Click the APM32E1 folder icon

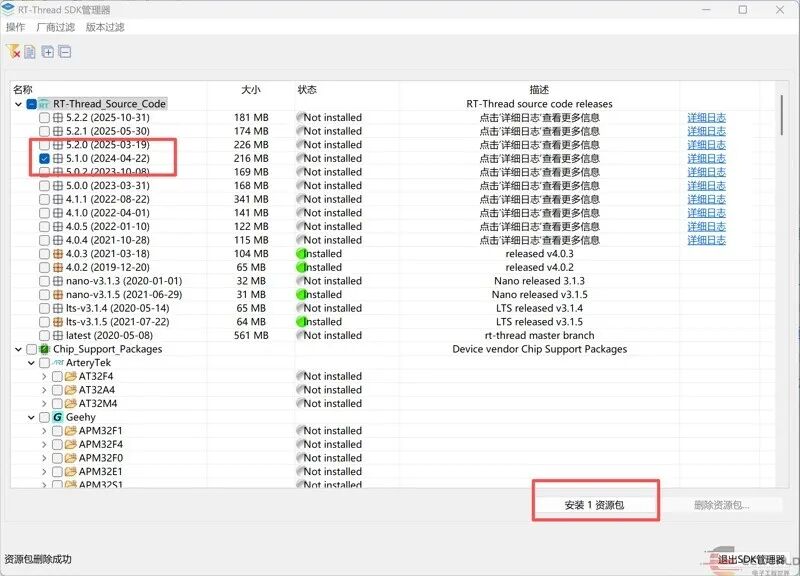[70, 471]
